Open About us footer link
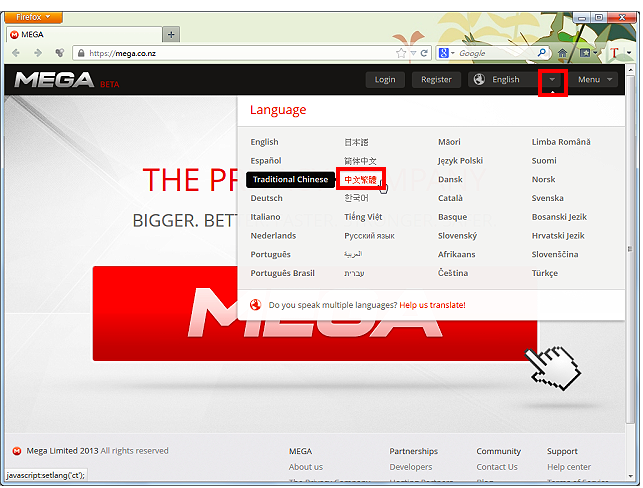643x488 pixels. tap(306, 467)
